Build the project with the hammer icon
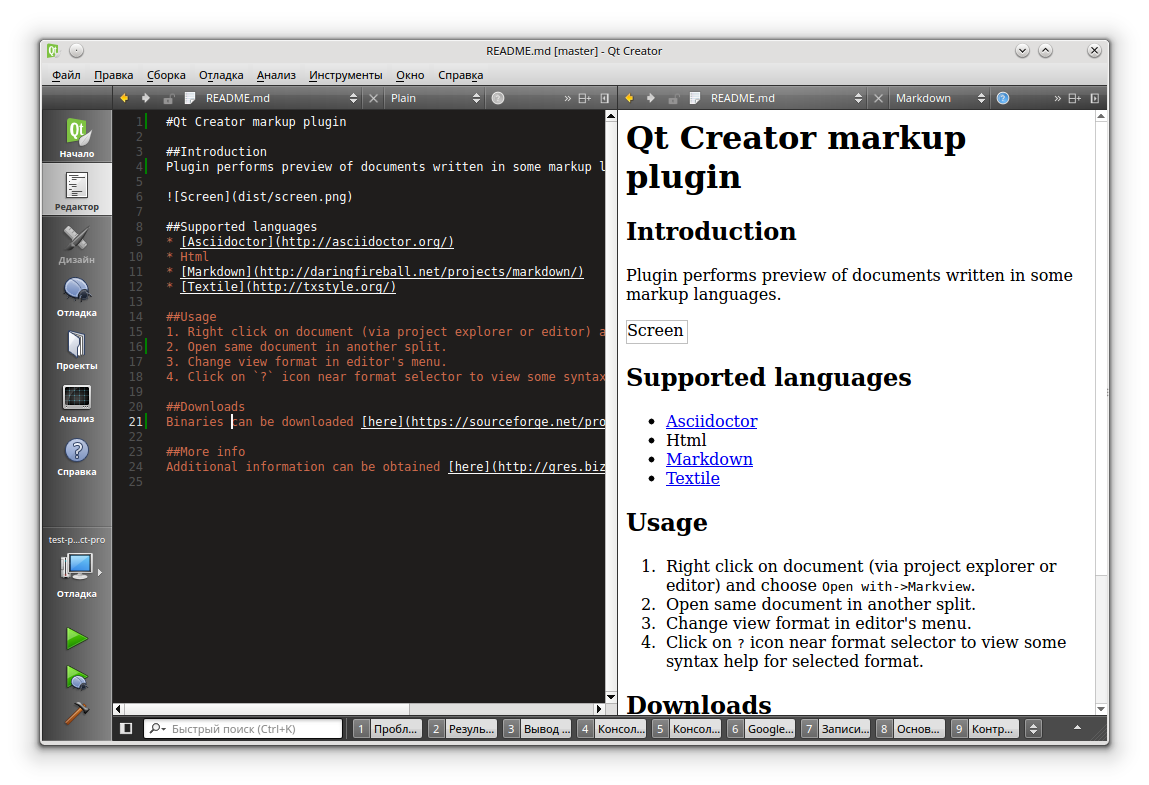This screenshot has height=785, width=1149. (x=76, y=712)
